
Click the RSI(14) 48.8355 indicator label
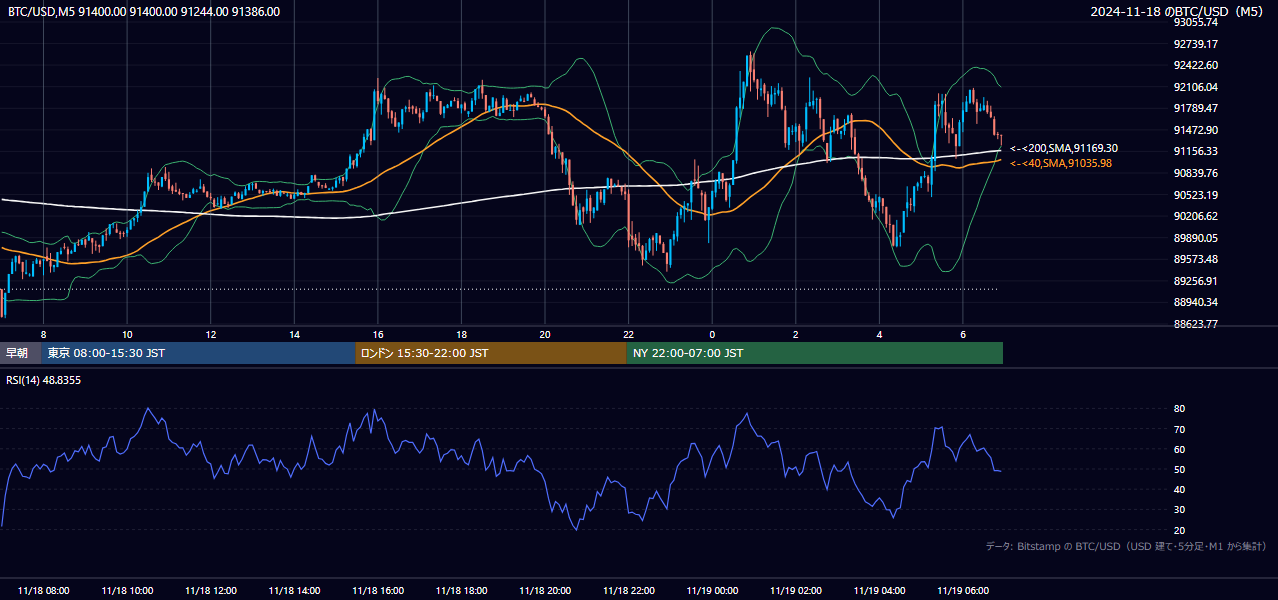coord(44,380)
